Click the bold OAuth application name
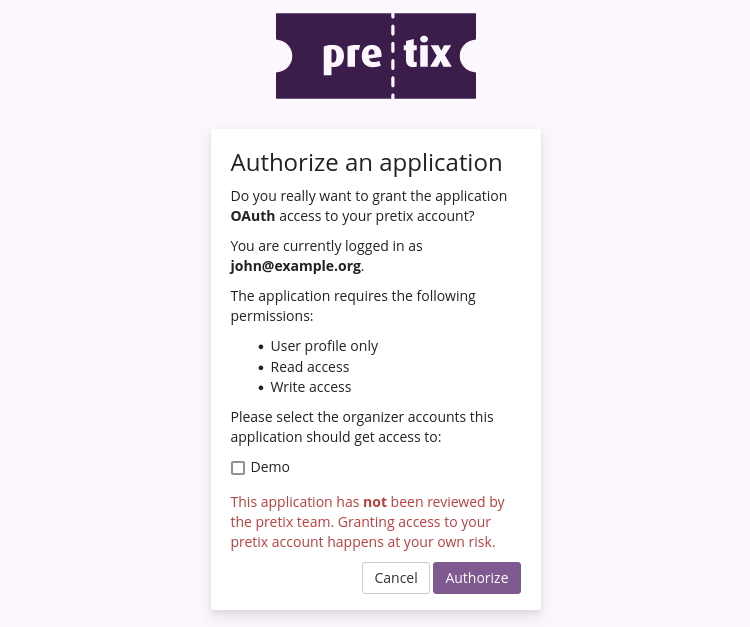 click(252, 216)
